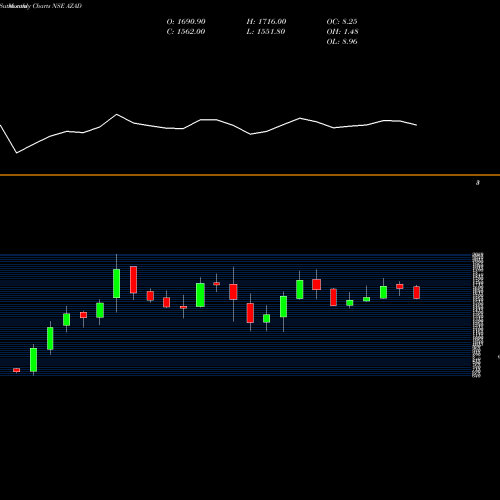Select the OC: 8.25 percentage readout

click(x=342, y=22)
